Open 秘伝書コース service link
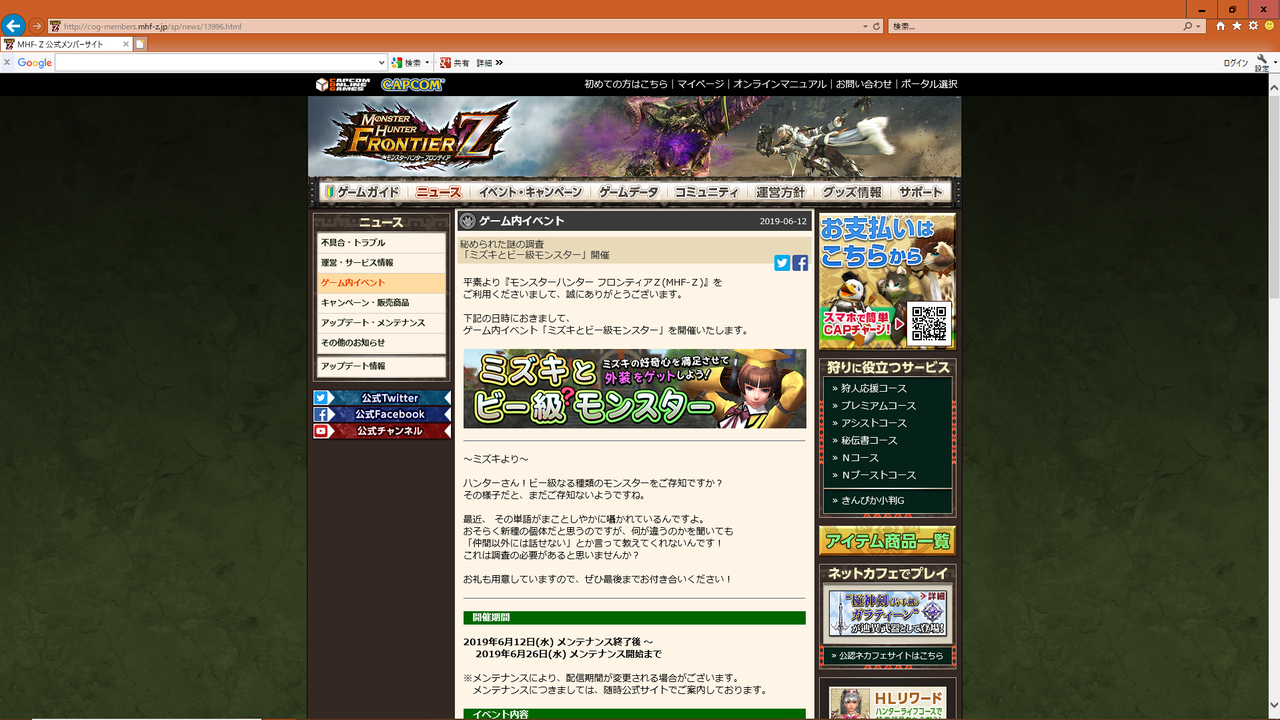Screen dimensions: 1280x720 click(868, 441)
